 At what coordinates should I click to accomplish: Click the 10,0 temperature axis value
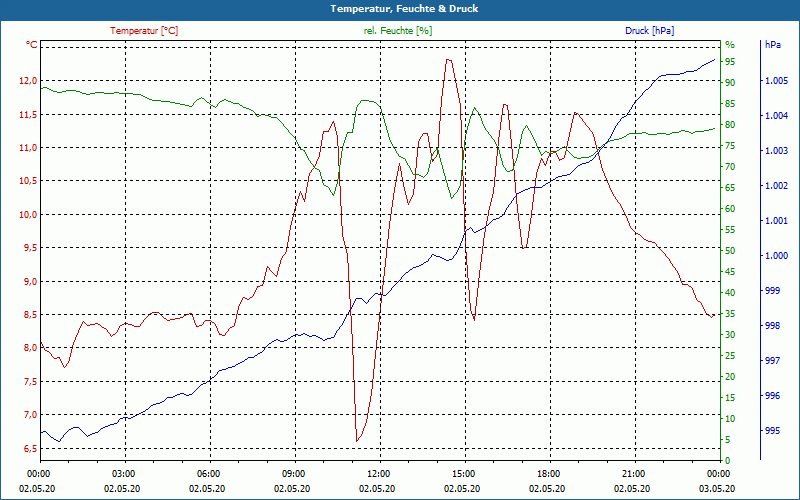(28, 214)
